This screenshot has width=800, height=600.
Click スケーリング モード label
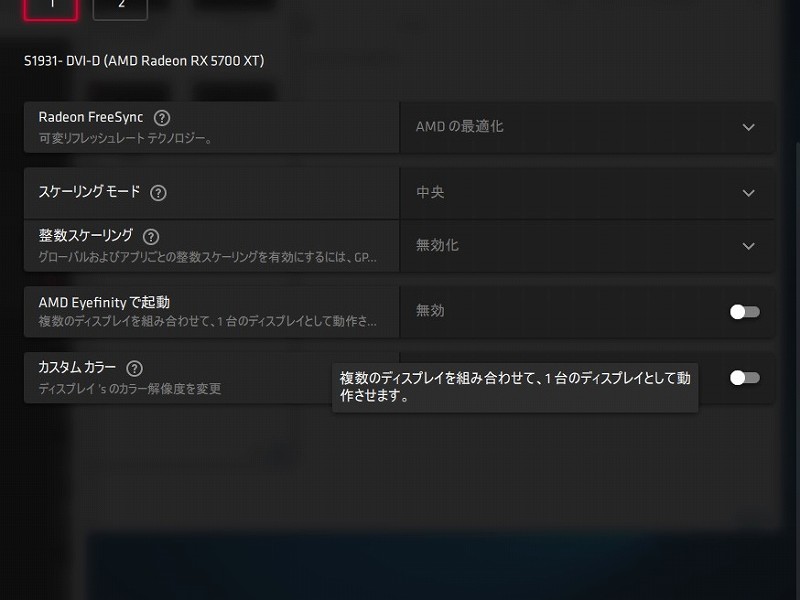tap(89, 192)
